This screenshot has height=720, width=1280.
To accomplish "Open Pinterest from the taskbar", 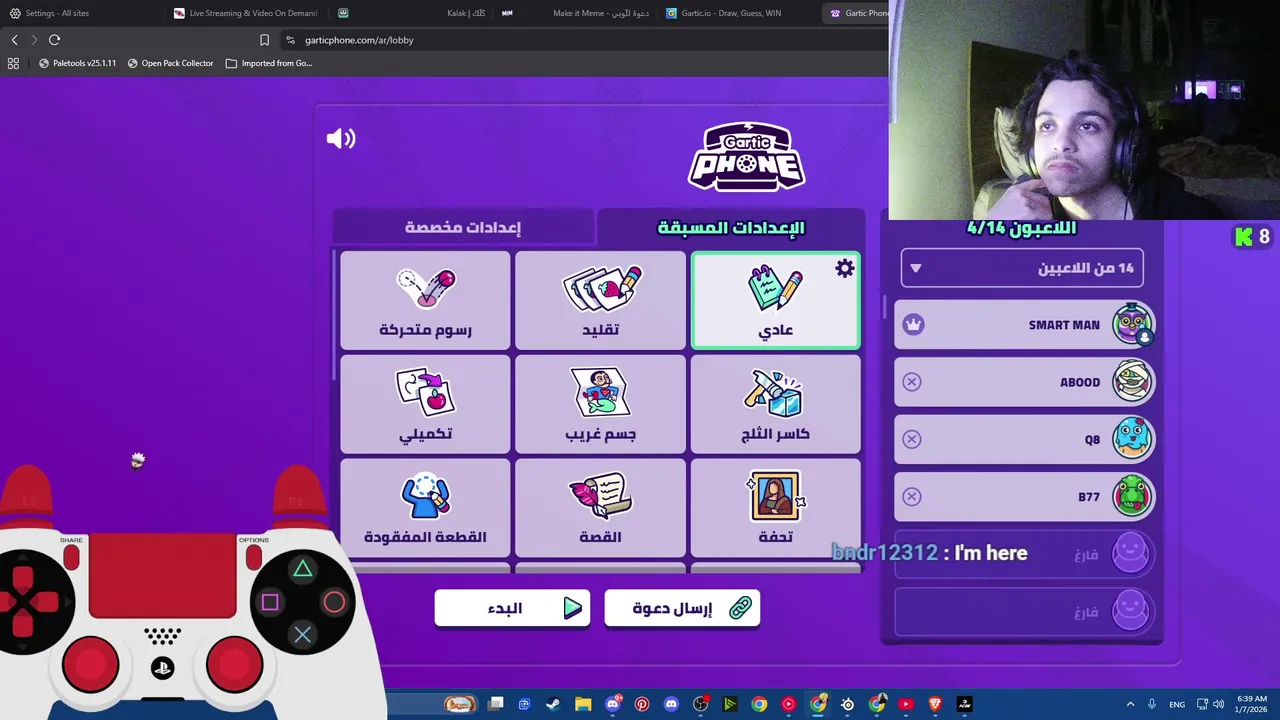I will click(642, 704).
